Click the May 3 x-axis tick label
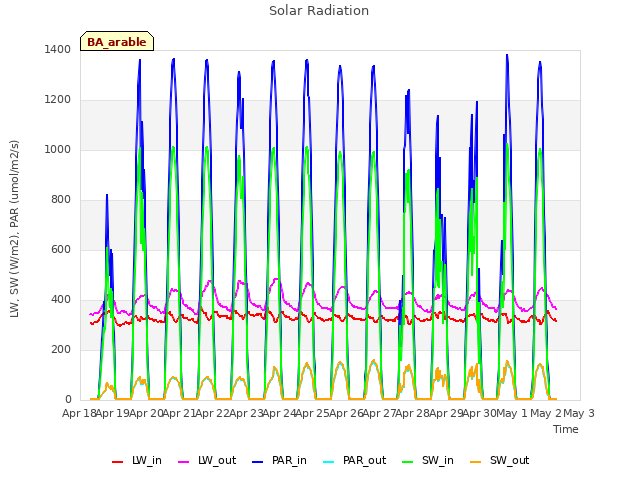This screenshot has height=480, width=640. [x=579, y=413]
